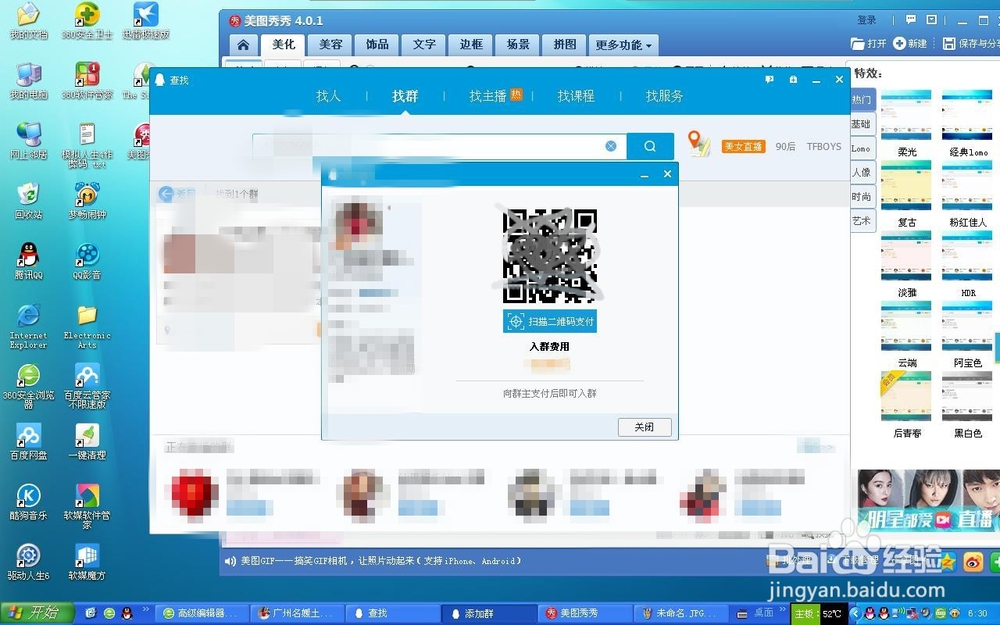This screenshot has width=1000, height=625.
Task: Open Windows 开始 start button
Action: point(38,613)
